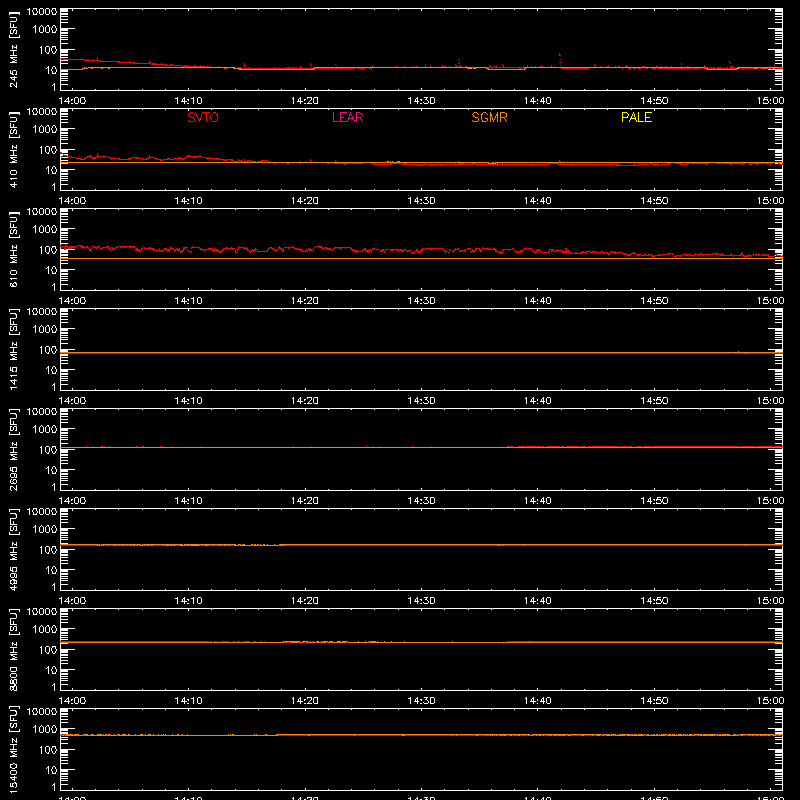Image resolution: width=800 pixels, height=800 pixels.
Task: Click the SGMR station legend label
Action: point(489,117)
